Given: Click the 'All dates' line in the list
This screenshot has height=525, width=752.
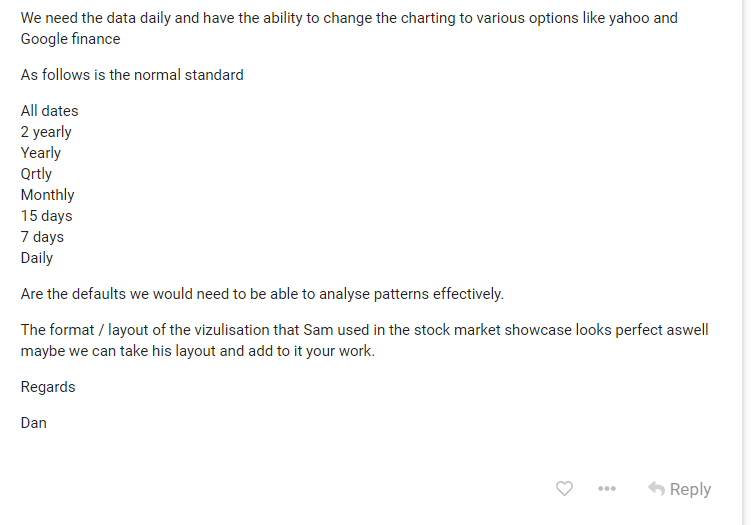Looking at the screenshot, I should [x=49, y=111].
